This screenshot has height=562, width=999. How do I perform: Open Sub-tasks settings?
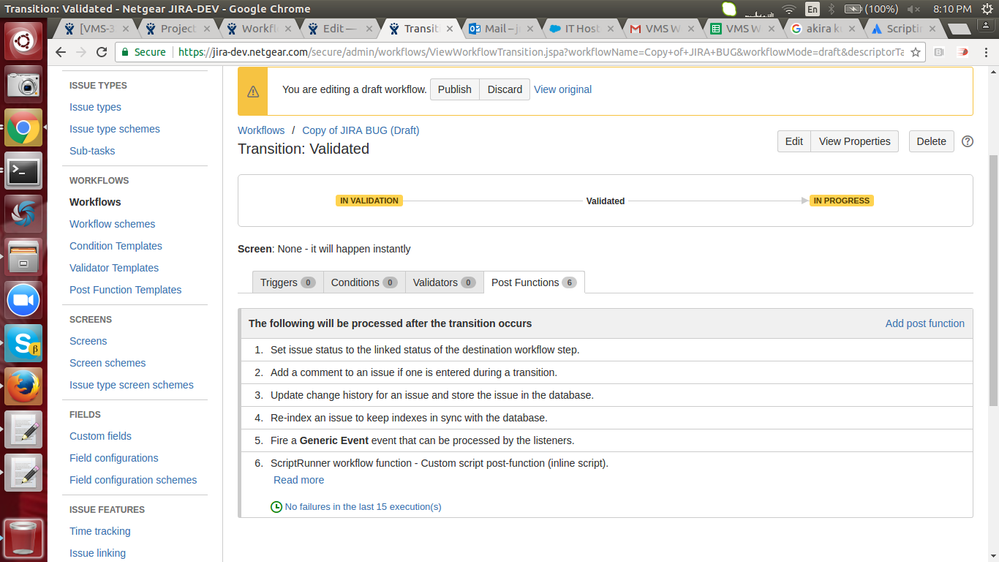92,151
